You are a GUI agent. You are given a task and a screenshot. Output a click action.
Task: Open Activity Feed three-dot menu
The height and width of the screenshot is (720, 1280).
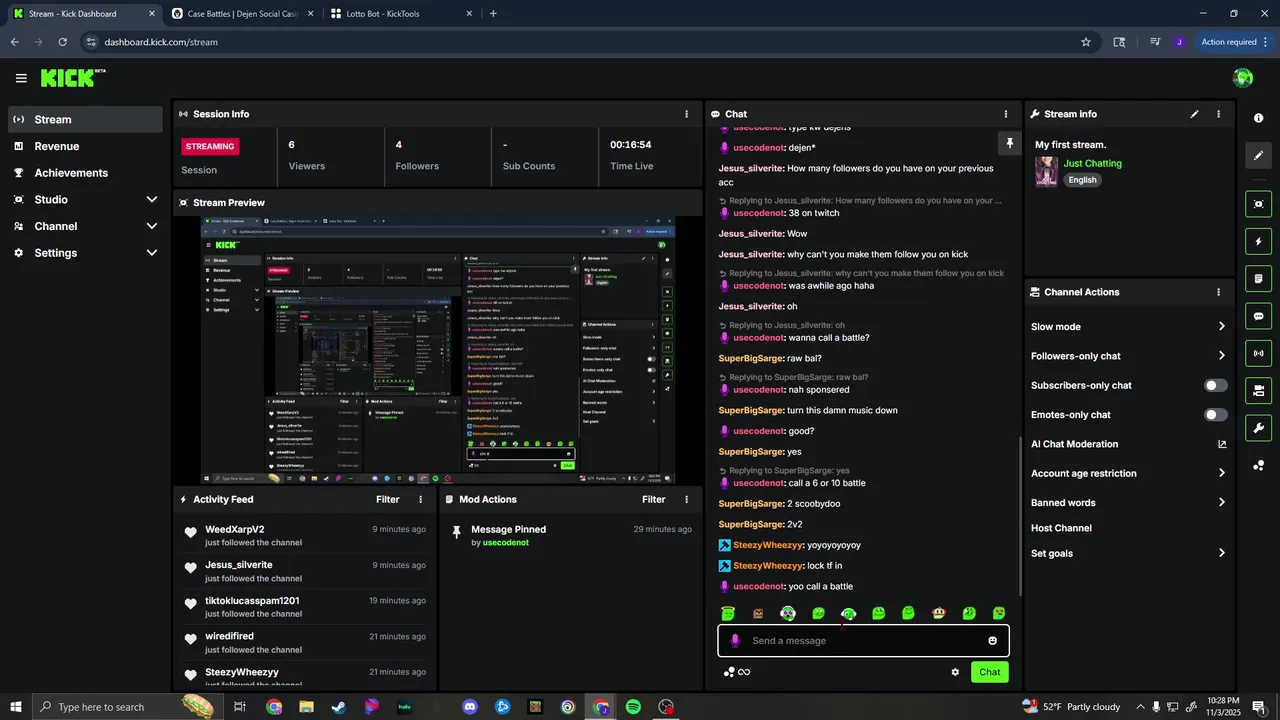tap(420, 499)
